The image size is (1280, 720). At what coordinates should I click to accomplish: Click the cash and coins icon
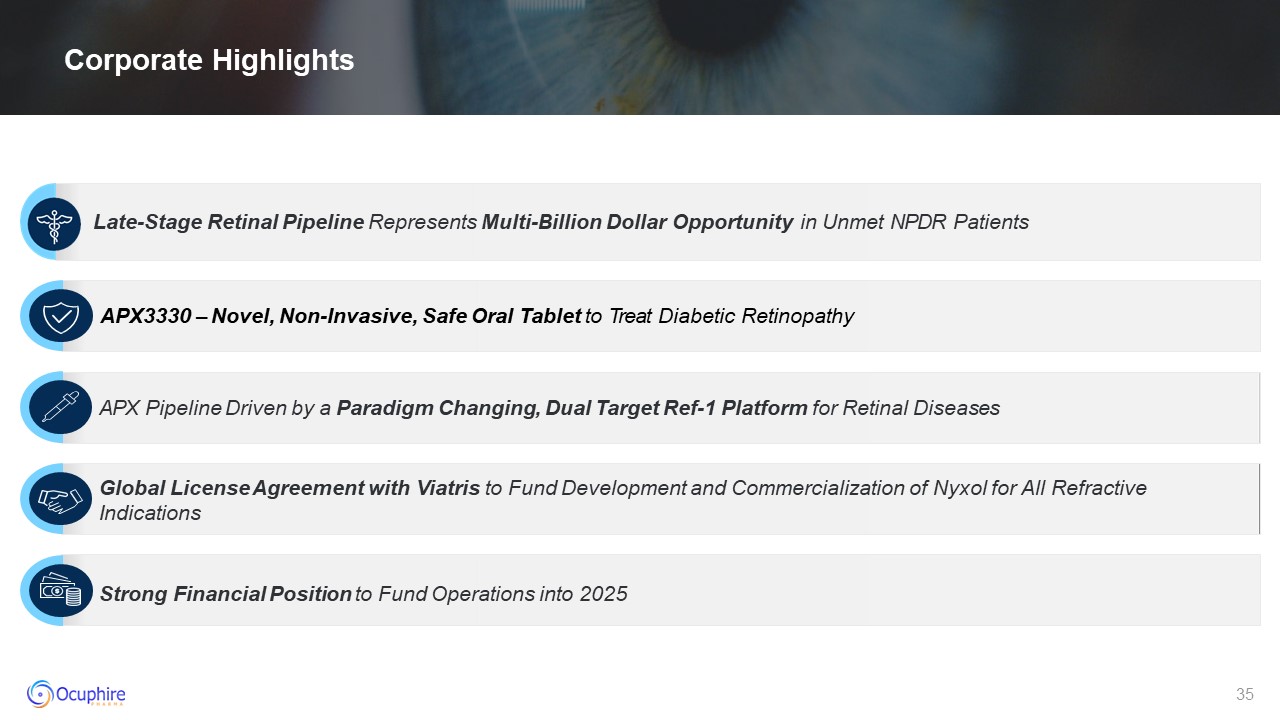[x=60, y=591]
